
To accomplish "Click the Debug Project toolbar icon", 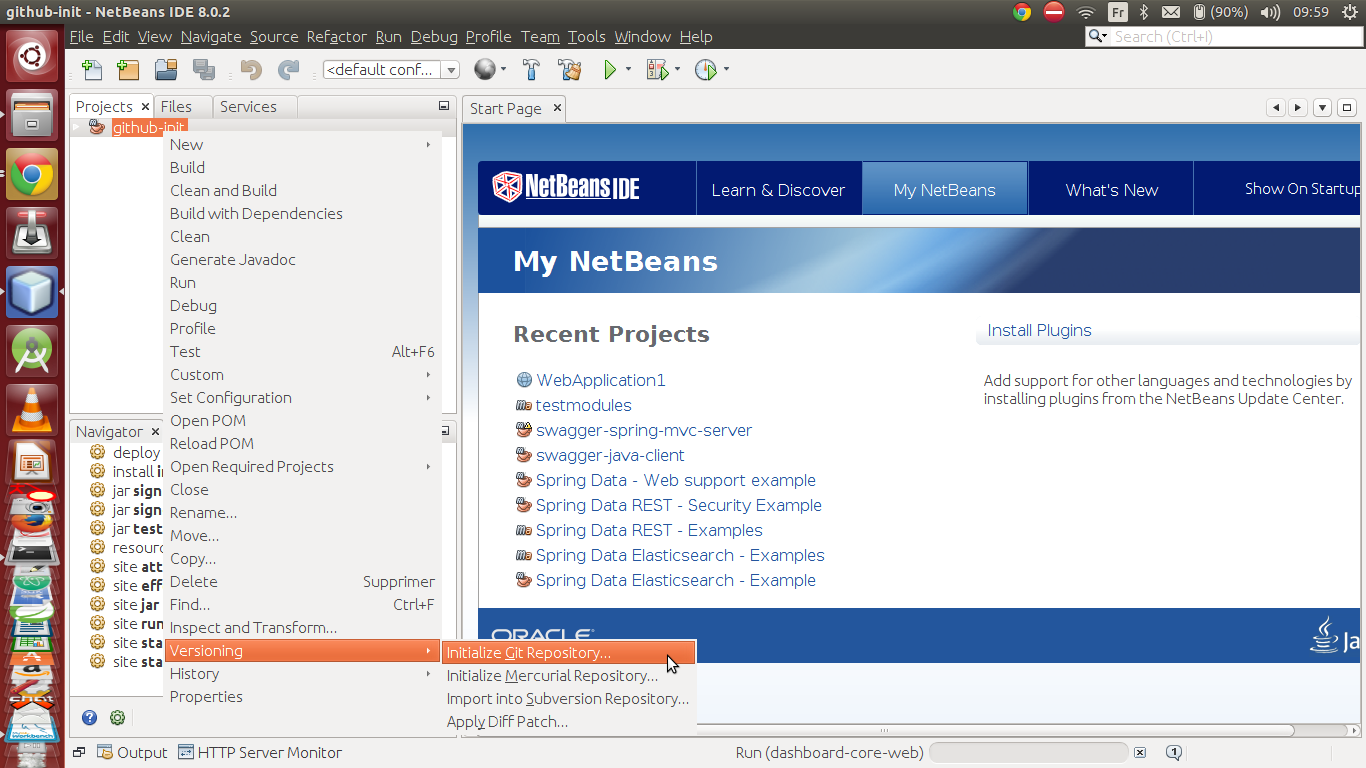I will [x=657, y=70].
